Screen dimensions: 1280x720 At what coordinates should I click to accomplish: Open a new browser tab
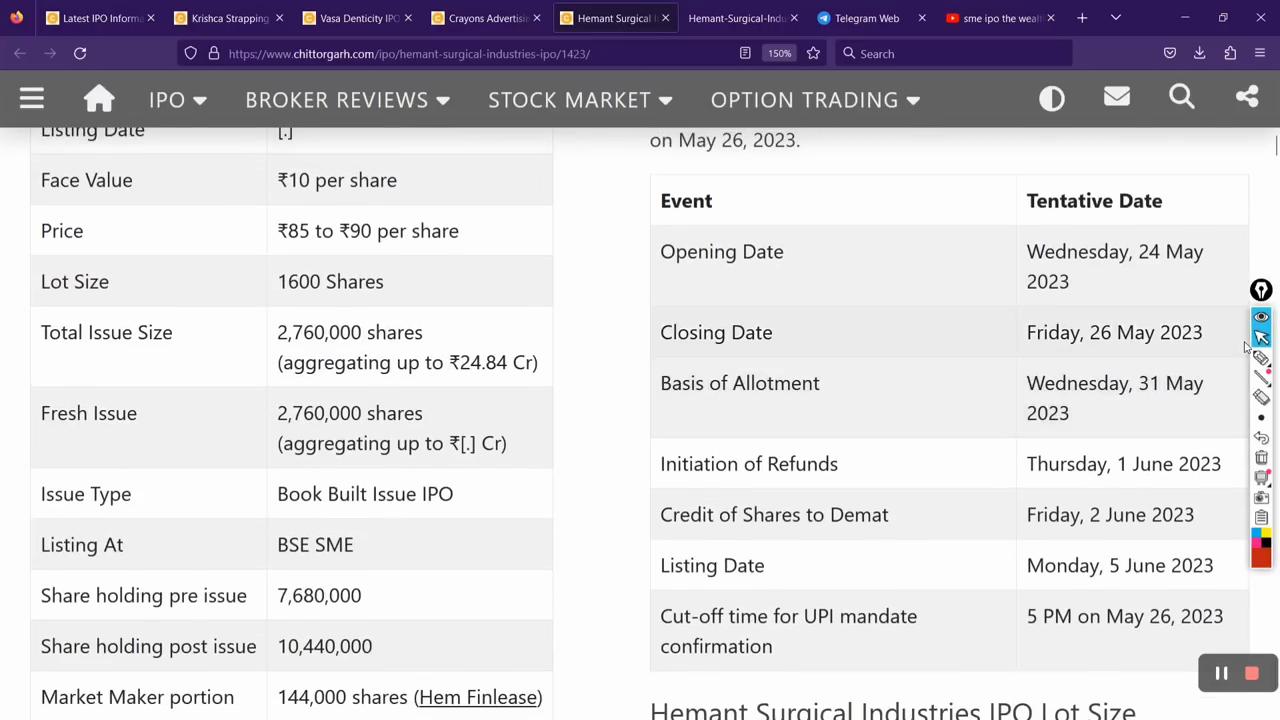(x=1082, y=18)
